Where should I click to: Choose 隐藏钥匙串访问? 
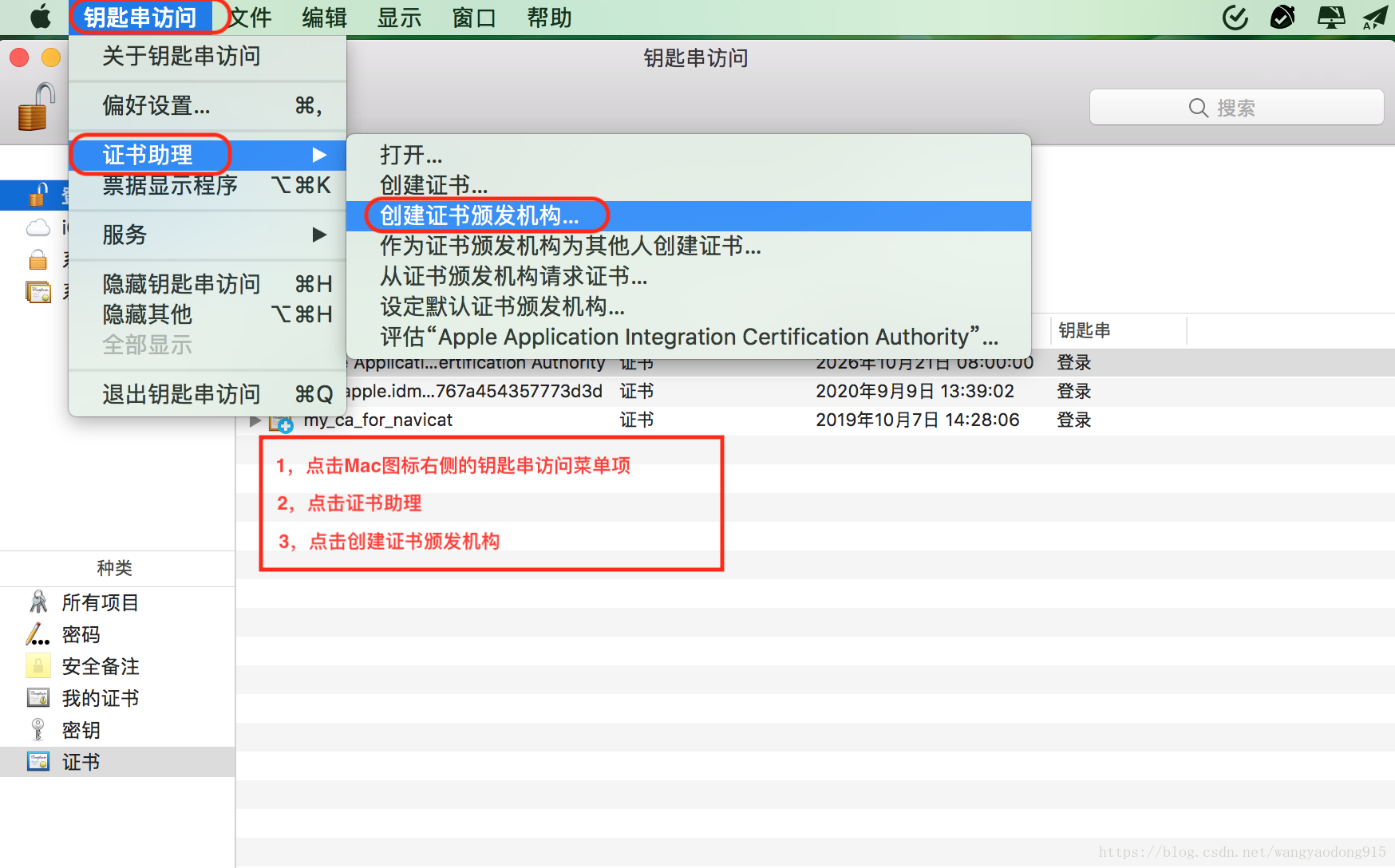207,284
